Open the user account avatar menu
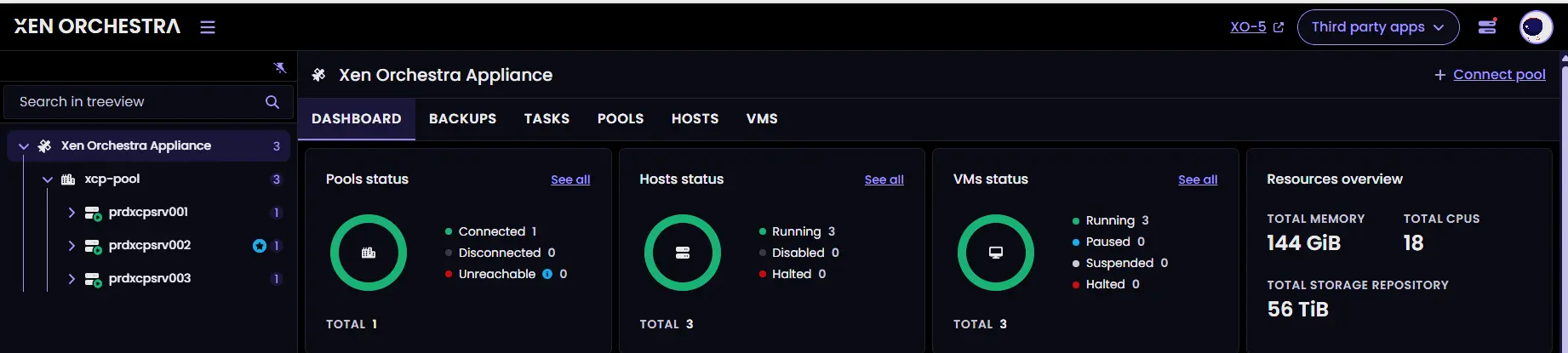 click(x=1536, y=27)
